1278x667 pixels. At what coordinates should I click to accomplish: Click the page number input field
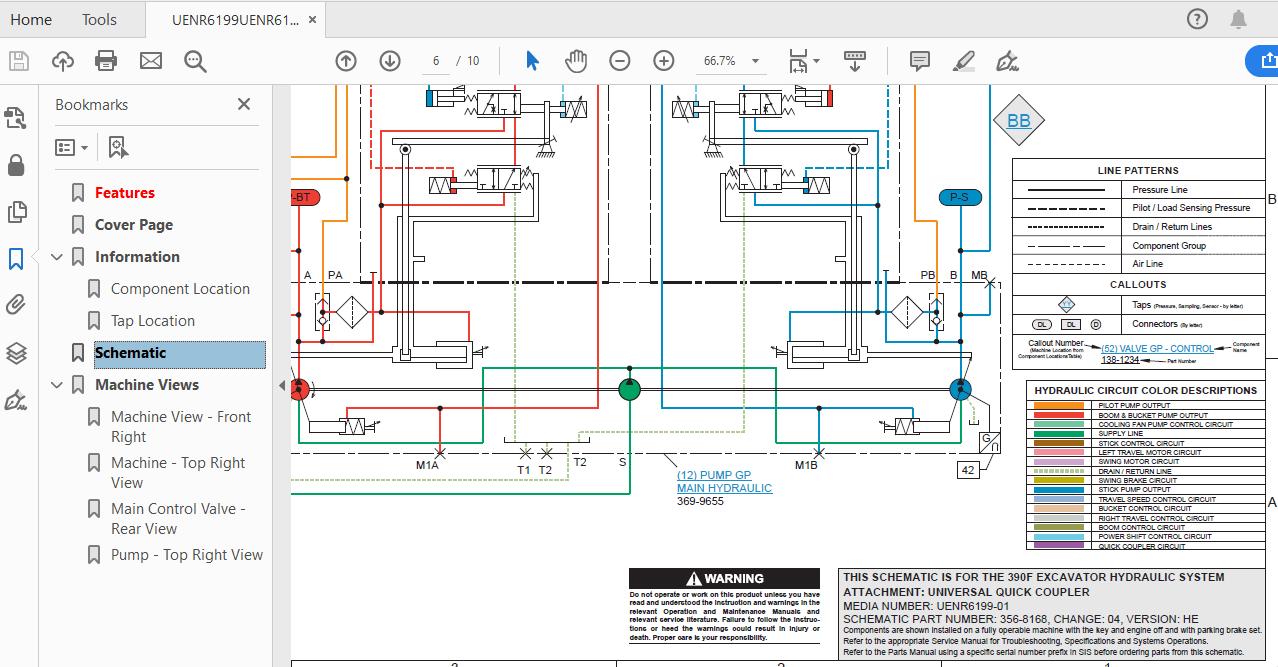[x=436, y=61]
